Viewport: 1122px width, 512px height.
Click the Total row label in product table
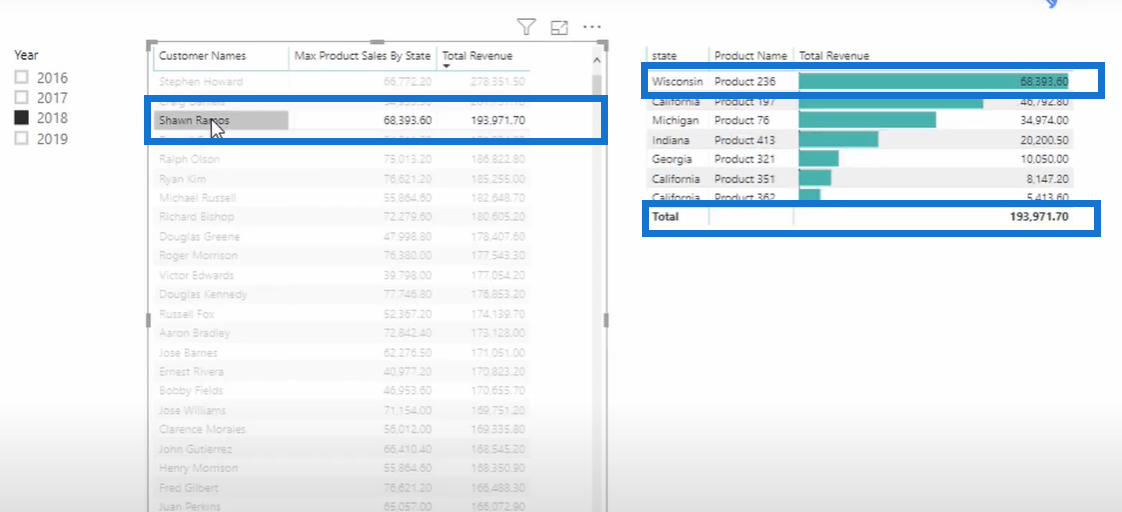click(x=665, y=216)
